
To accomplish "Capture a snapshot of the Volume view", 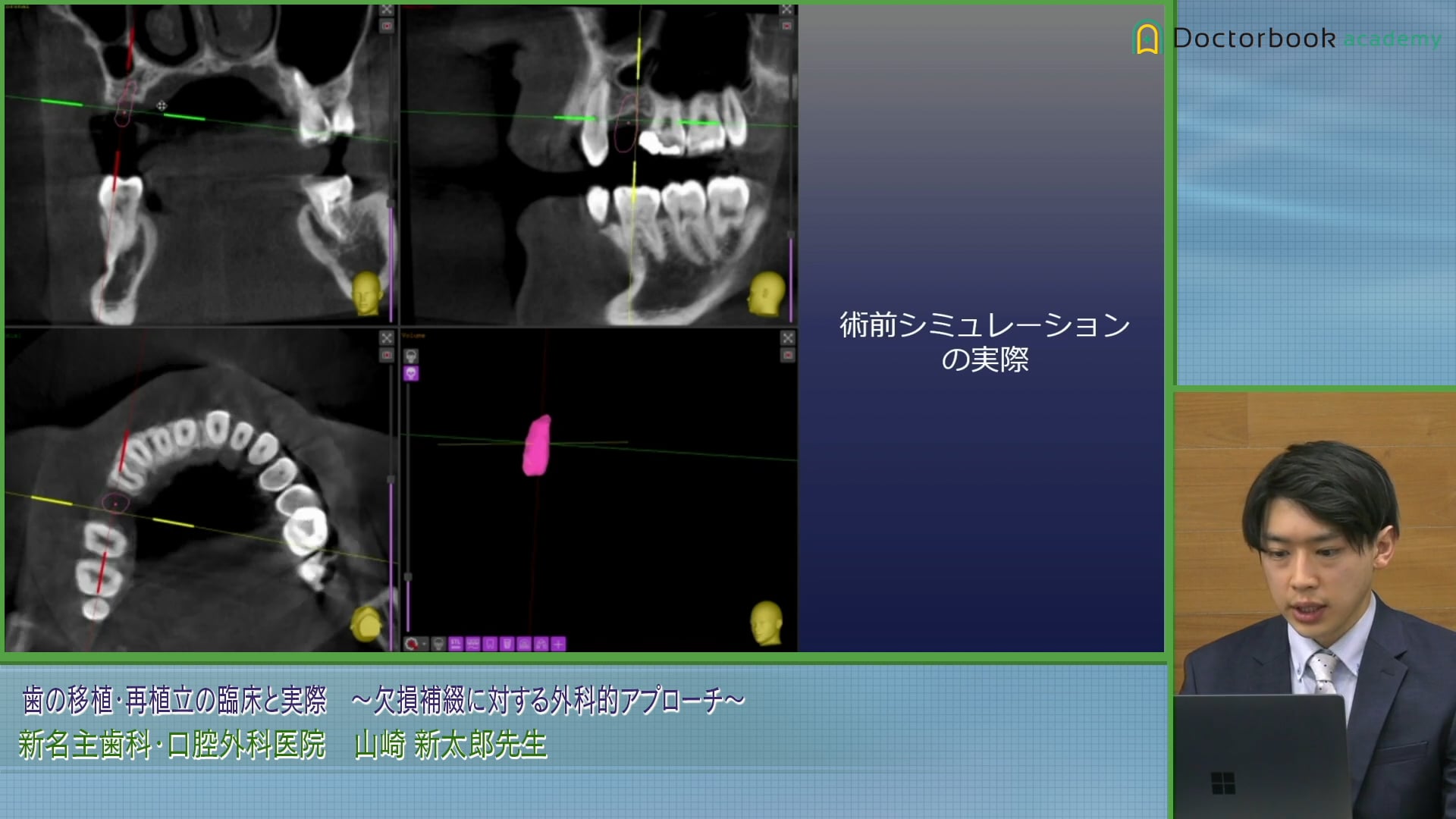I will pyautogui.click(x=787, y=355).
